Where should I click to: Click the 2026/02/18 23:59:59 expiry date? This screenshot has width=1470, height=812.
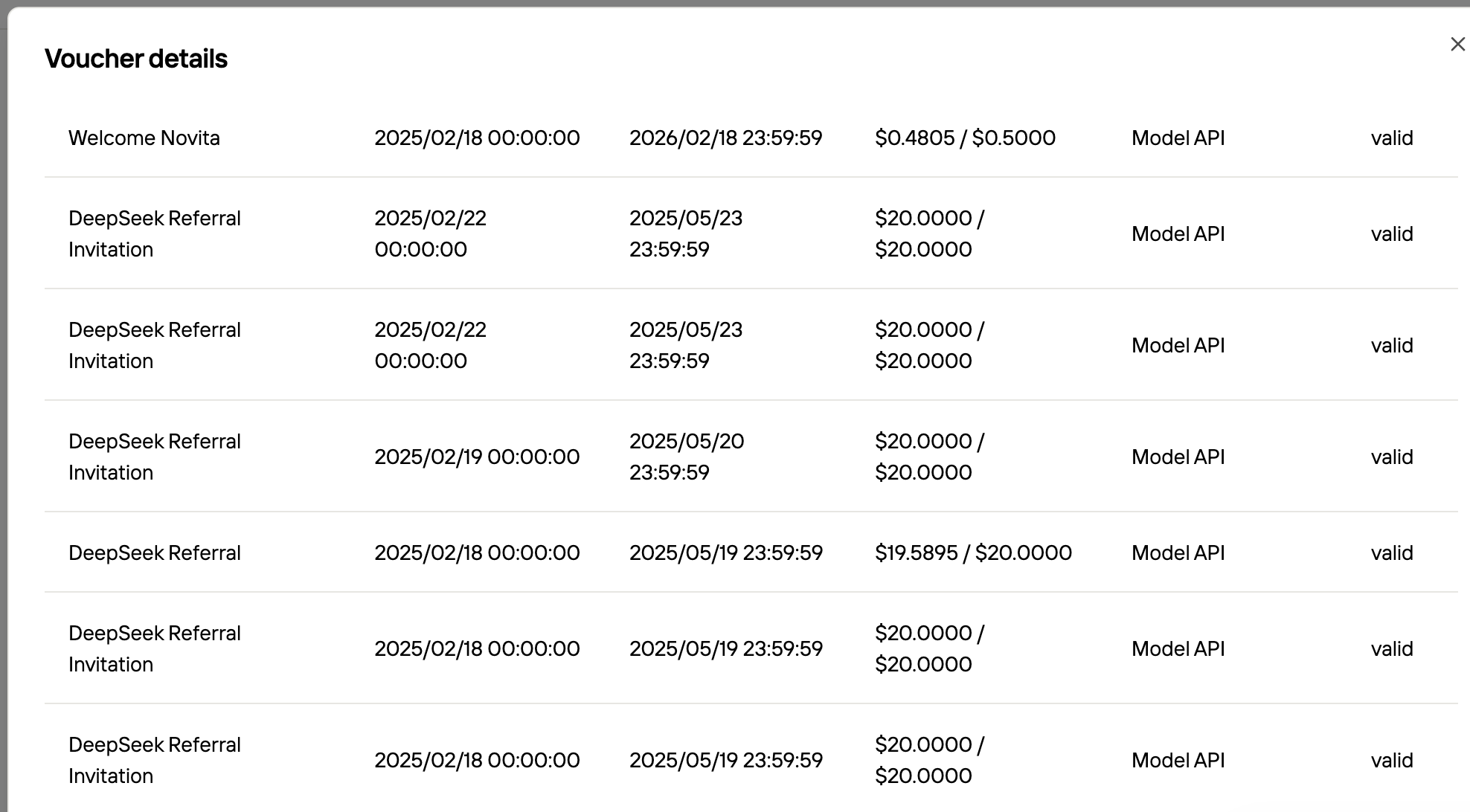725,138
